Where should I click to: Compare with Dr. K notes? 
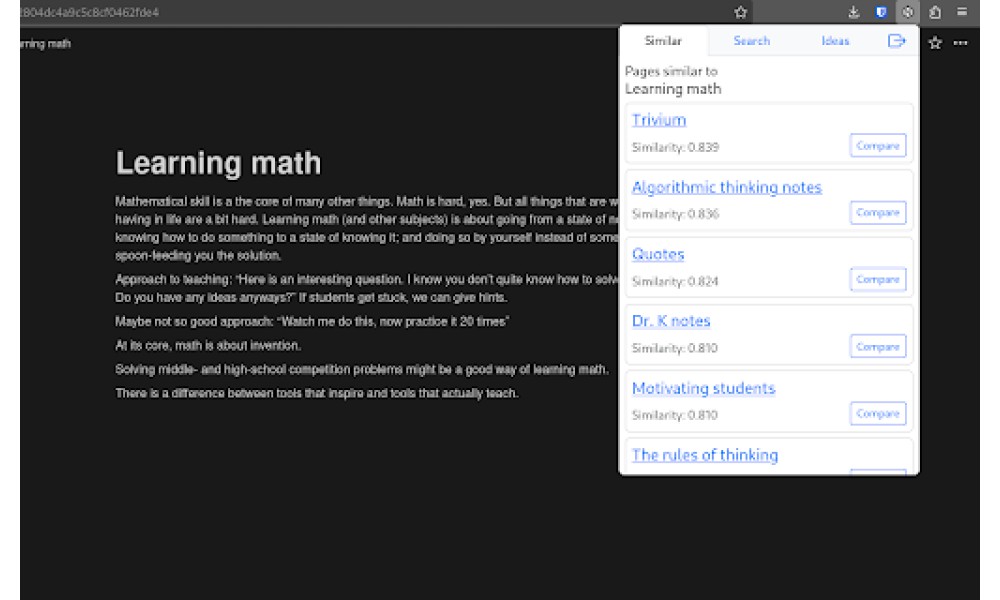878,346
